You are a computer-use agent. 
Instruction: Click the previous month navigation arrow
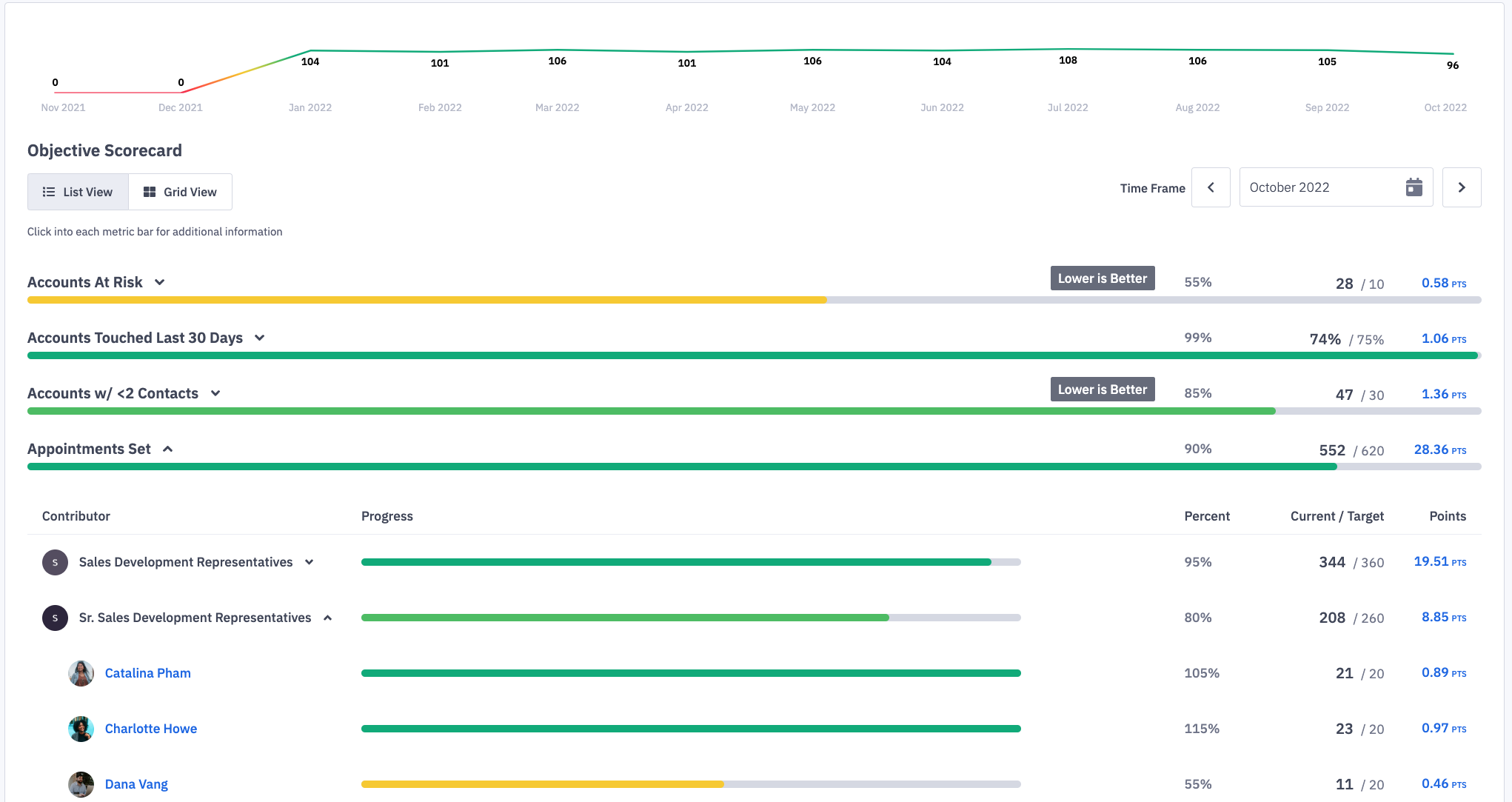point(1211,187)
